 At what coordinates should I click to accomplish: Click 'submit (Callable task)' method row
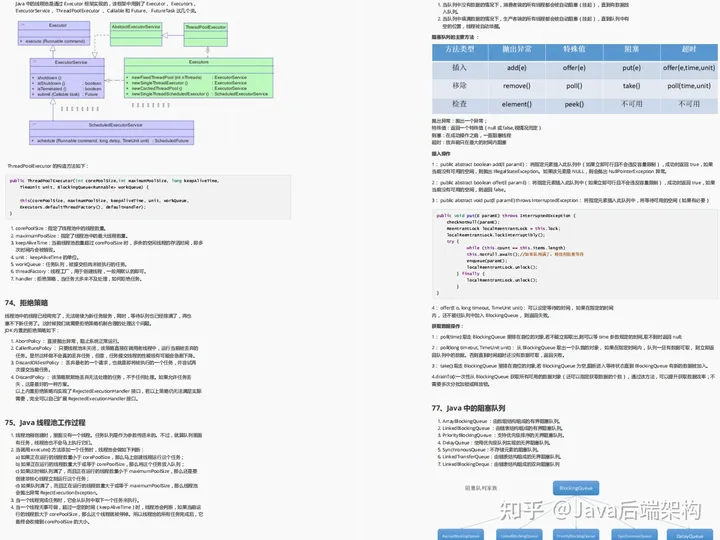tap(68, 95)
